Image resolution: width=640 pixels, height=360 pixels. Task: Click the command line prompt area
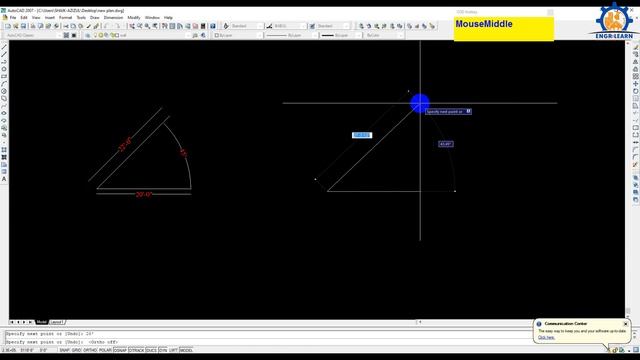click(269, 342)
